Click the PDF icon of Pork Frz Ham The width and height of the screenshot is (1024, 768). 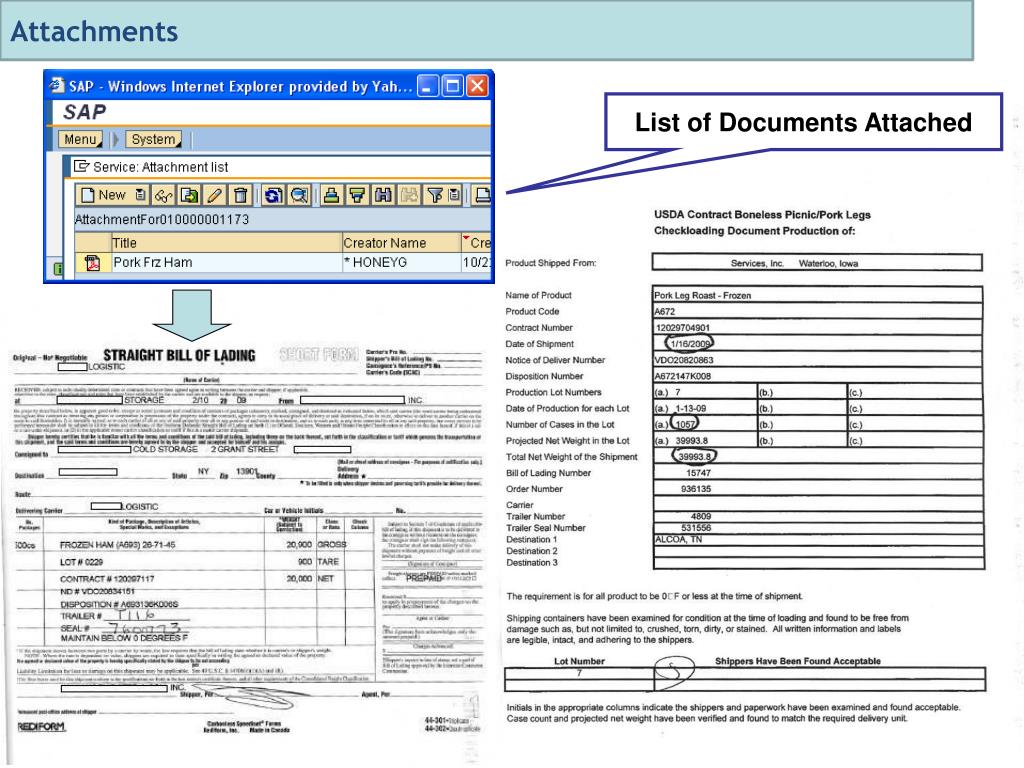[x=93, y=263]
